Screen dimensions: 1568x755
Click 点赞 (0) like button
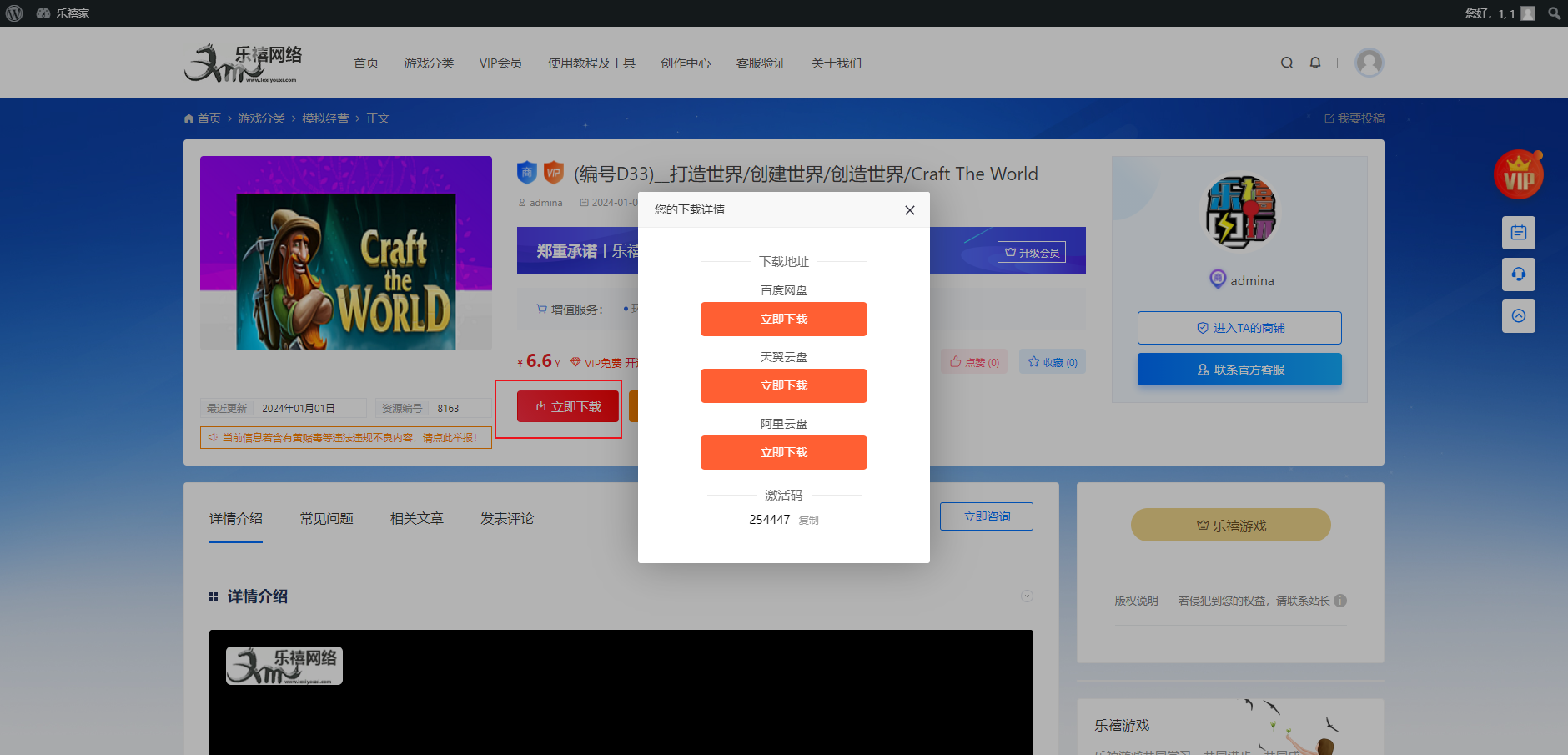coord(974,362)
